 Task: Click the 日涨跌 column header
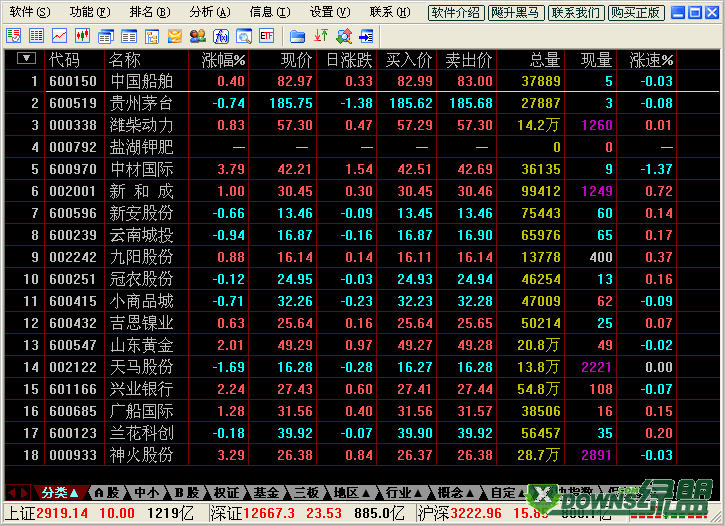(x=349, y=60)
